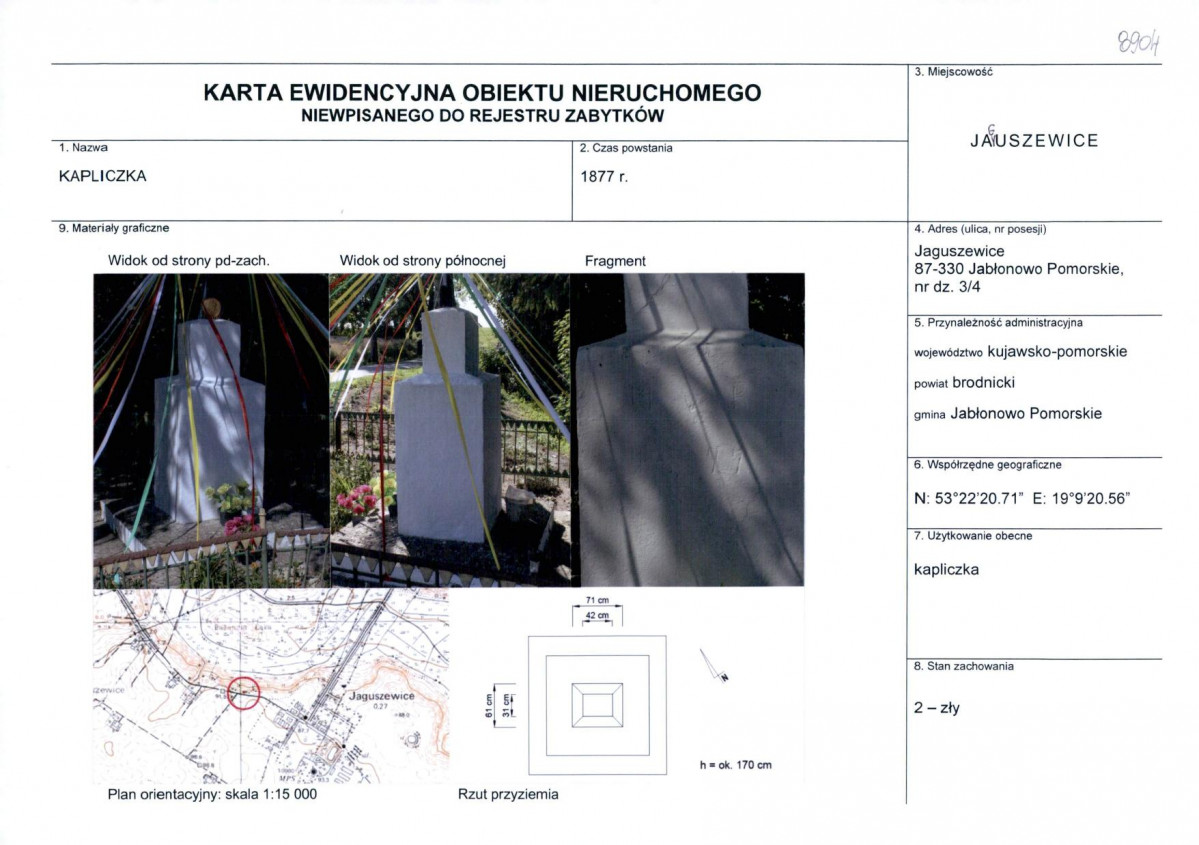Click the gmina value 'Jabłonowo Pomorskie'
This screenshot has height=845, width=1199.
(1026, 414)
